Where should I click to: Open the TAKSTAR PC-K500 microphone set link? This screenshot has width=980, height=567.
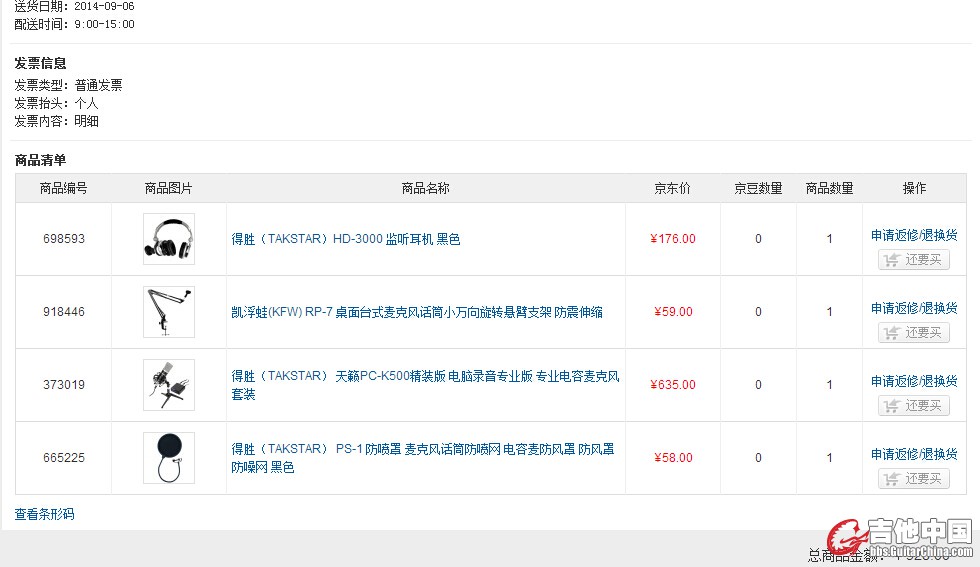(425, 384)
